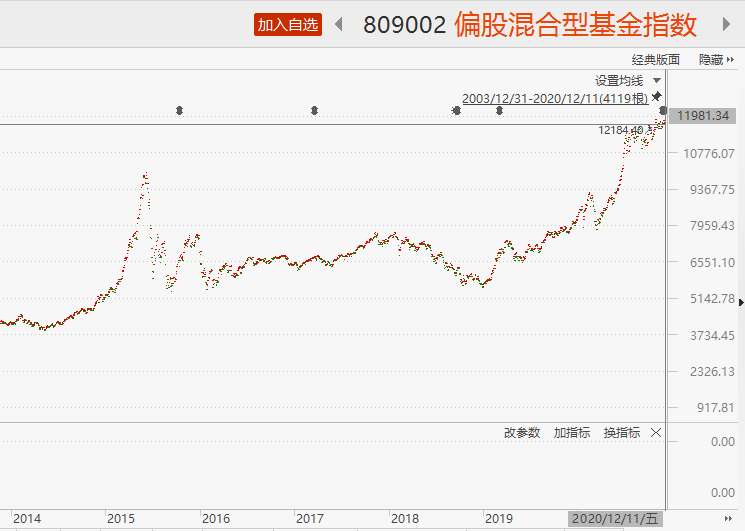Click the event marker above early 2019
The height and width of the screenshot is (531, 745).
click(x=499, y=111)
